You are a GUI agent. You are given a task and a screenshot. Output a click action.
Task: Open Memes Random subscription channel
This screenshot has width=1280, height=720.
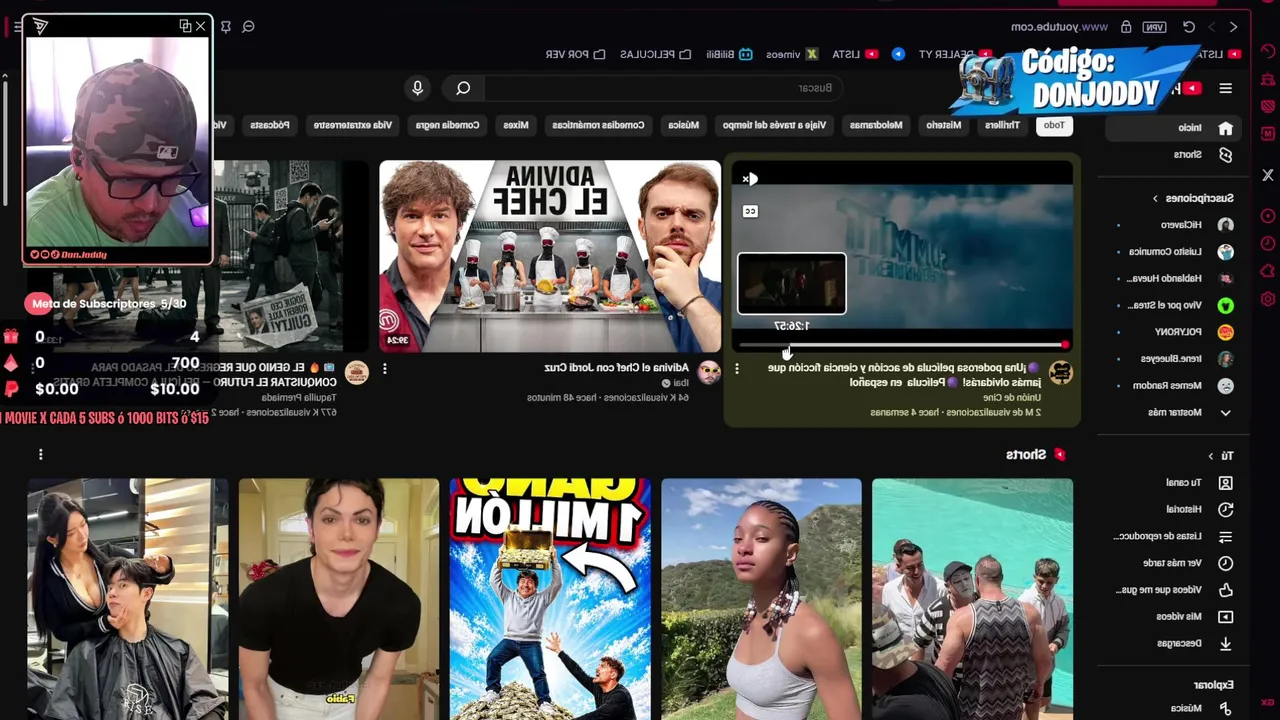click(1172, 386)
